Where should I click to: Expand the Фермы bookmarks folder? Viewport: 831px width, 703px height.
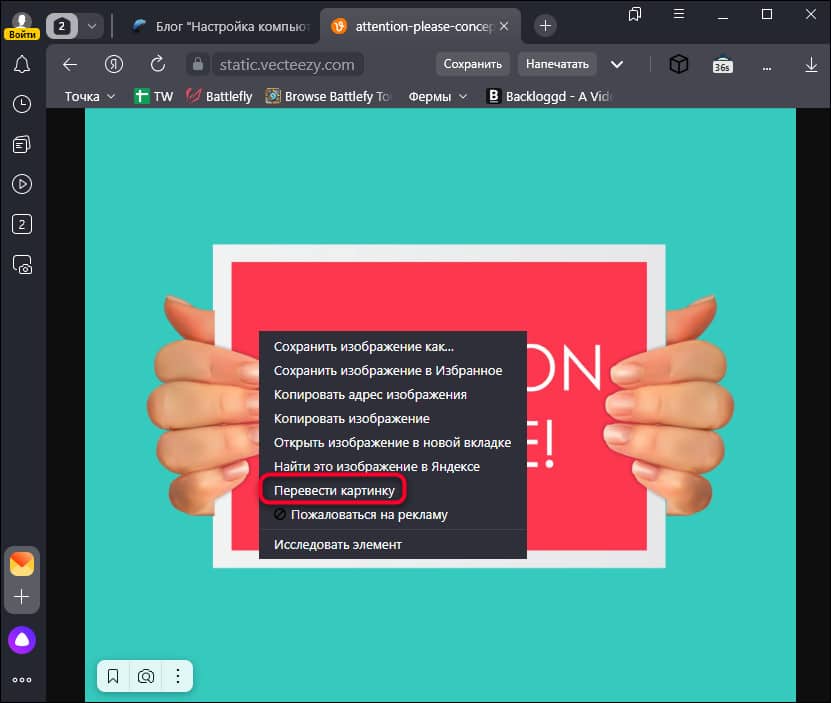(437, 96)
